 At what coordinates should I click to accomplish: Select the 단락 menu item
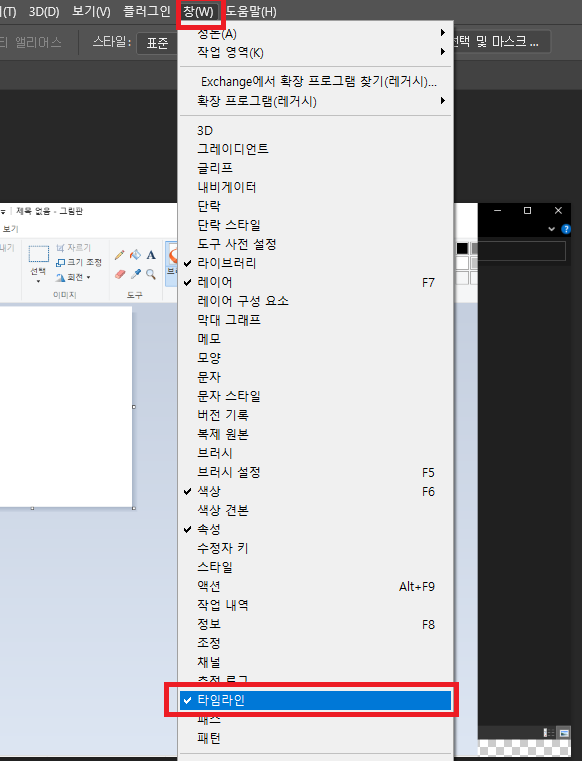tap(316, 206)
